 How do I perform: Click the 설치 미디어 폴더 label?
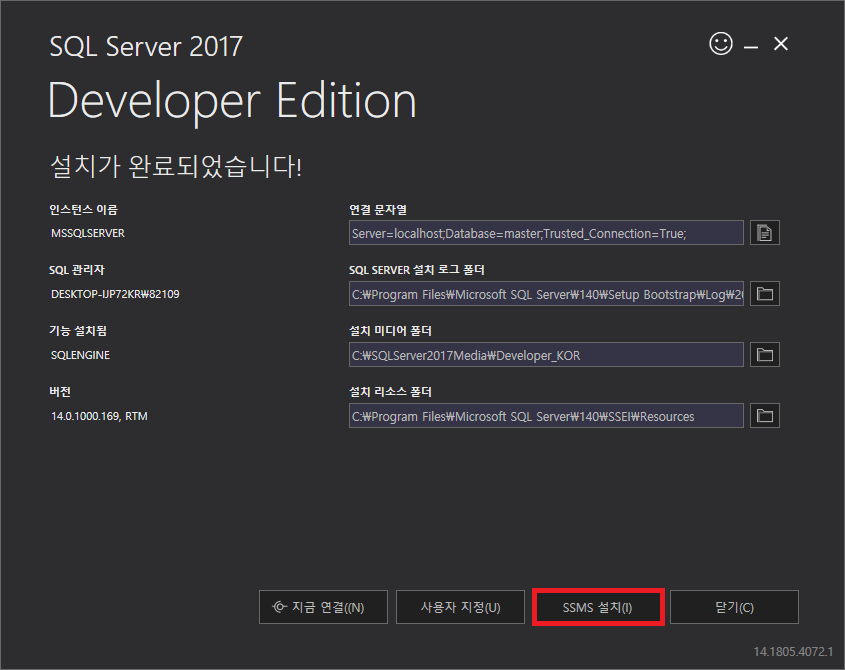pyautogui.click(x=390, y=331)
